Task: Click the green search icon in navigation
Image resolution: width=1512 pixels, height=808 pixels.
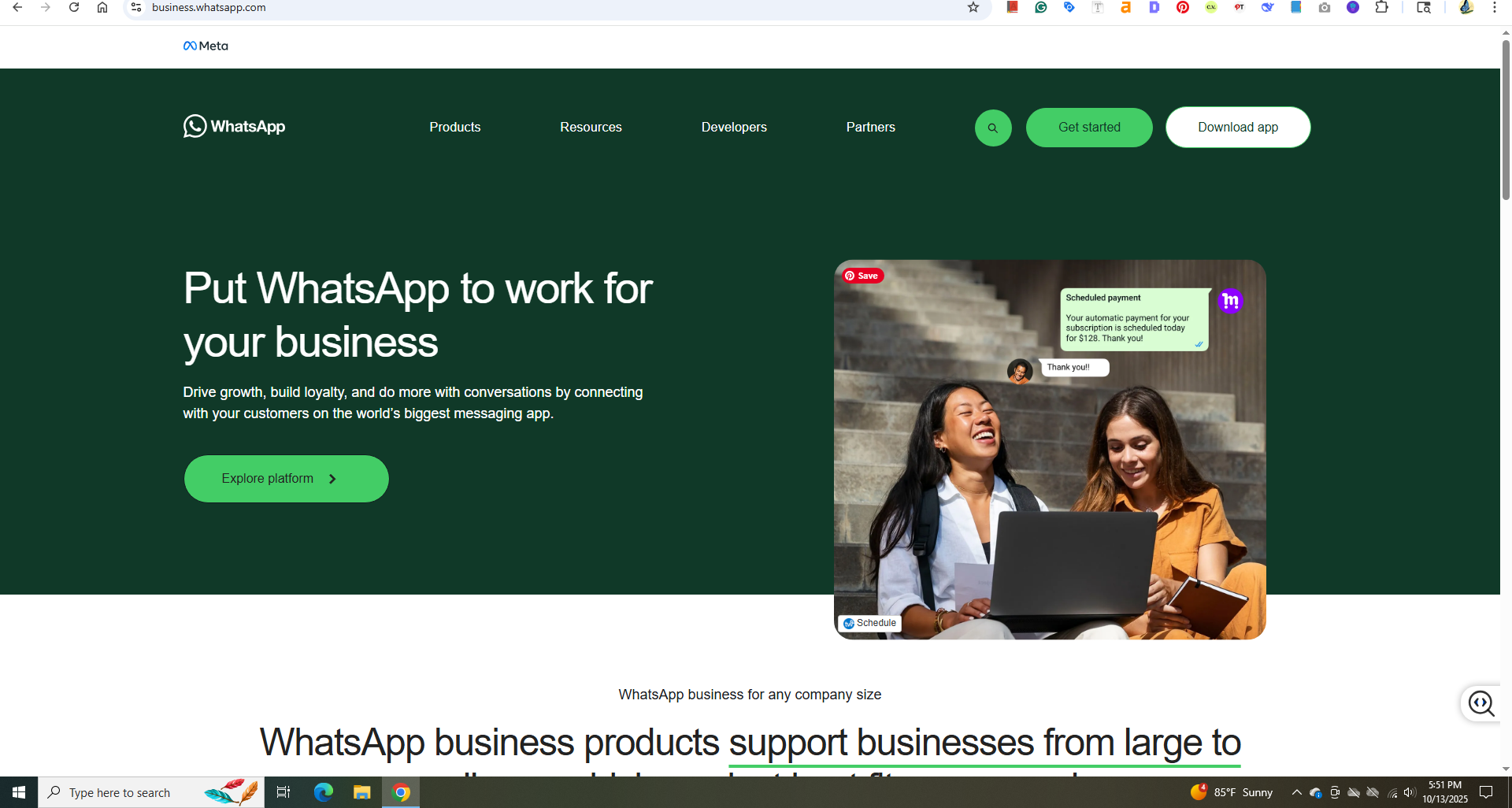Action: click(993, 128)
